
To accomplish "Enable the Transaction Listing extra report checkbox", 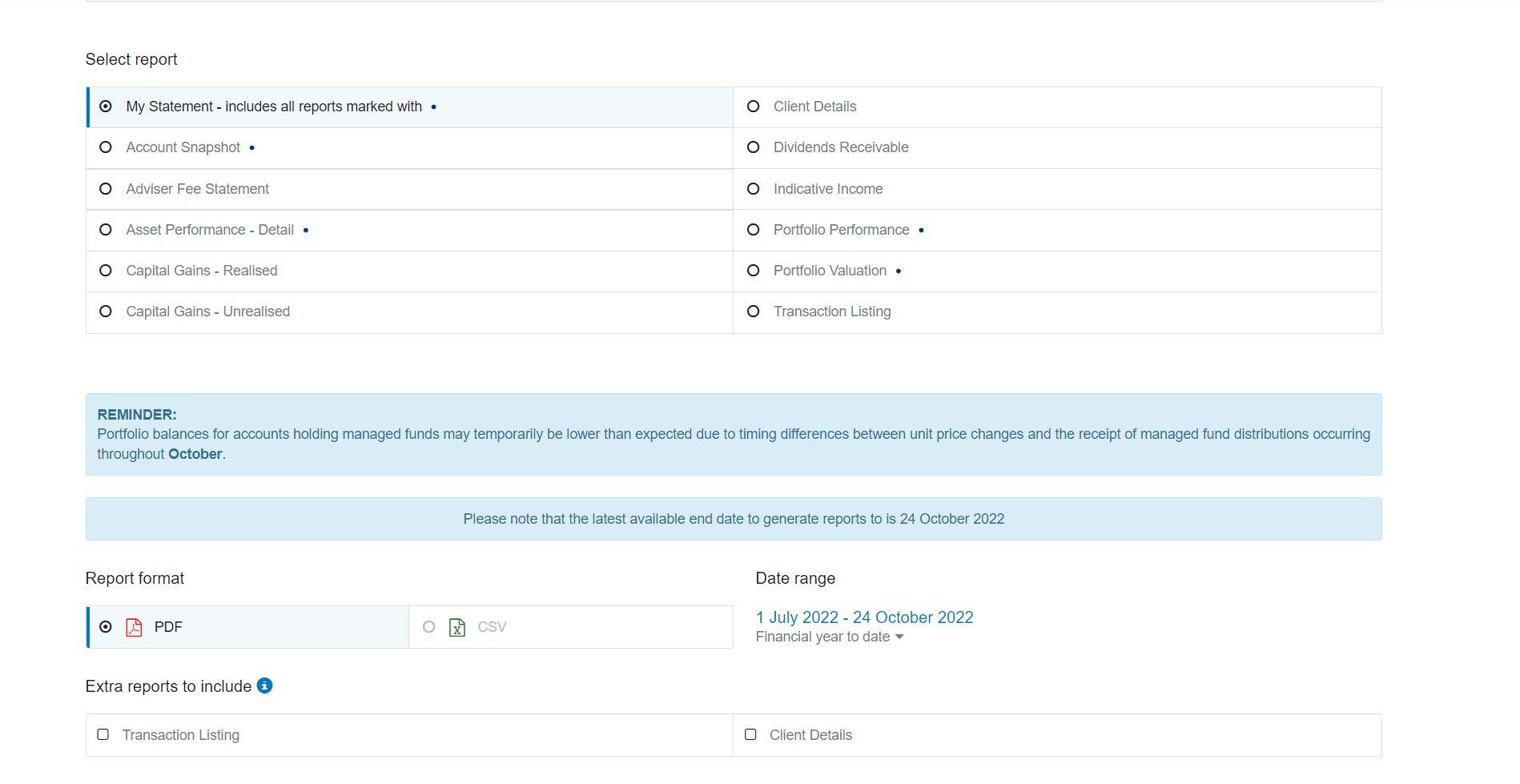I will [103, 734].
